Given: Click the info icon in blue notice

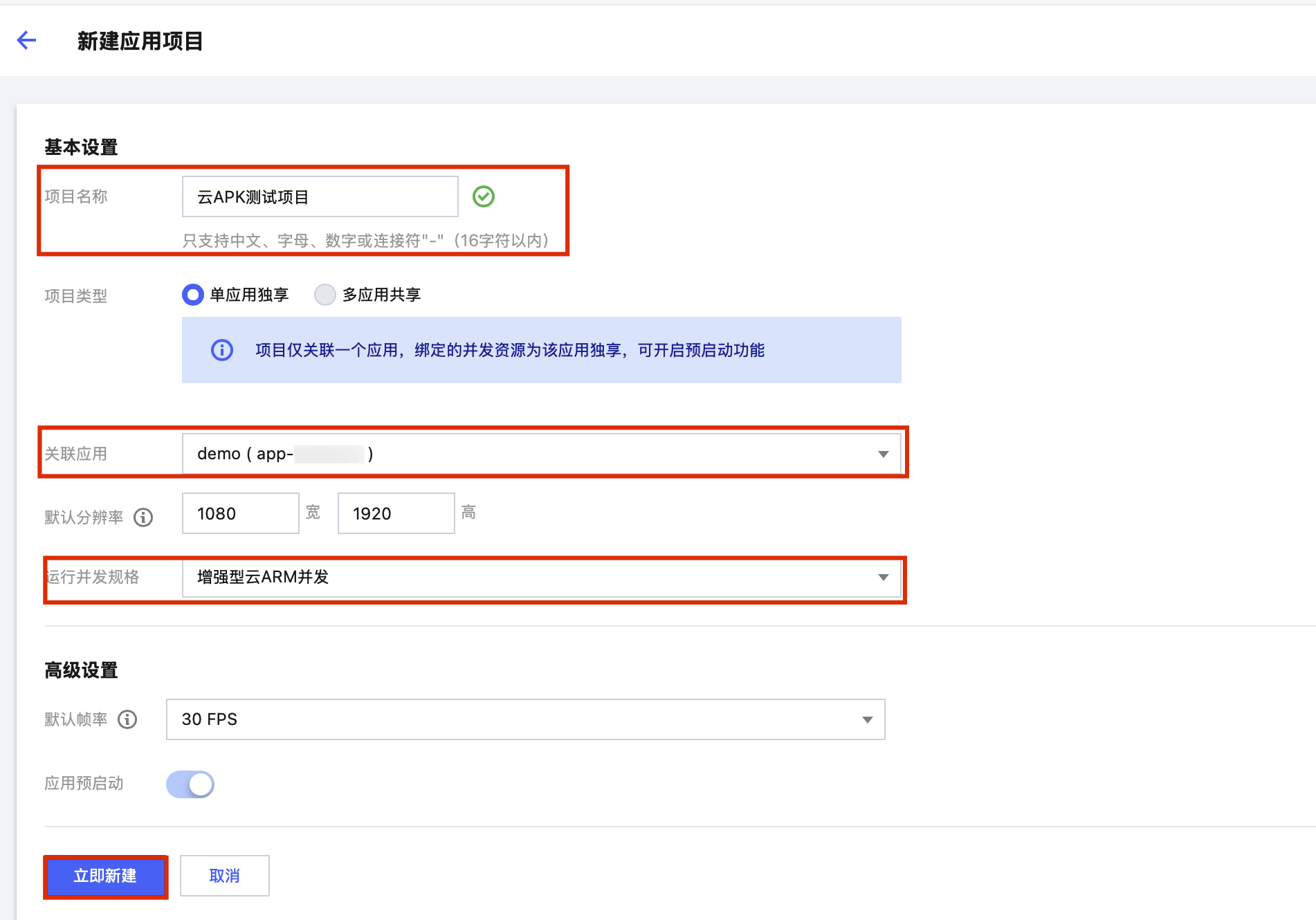Looking at the screenshot, I should click(x=221, y=350).
